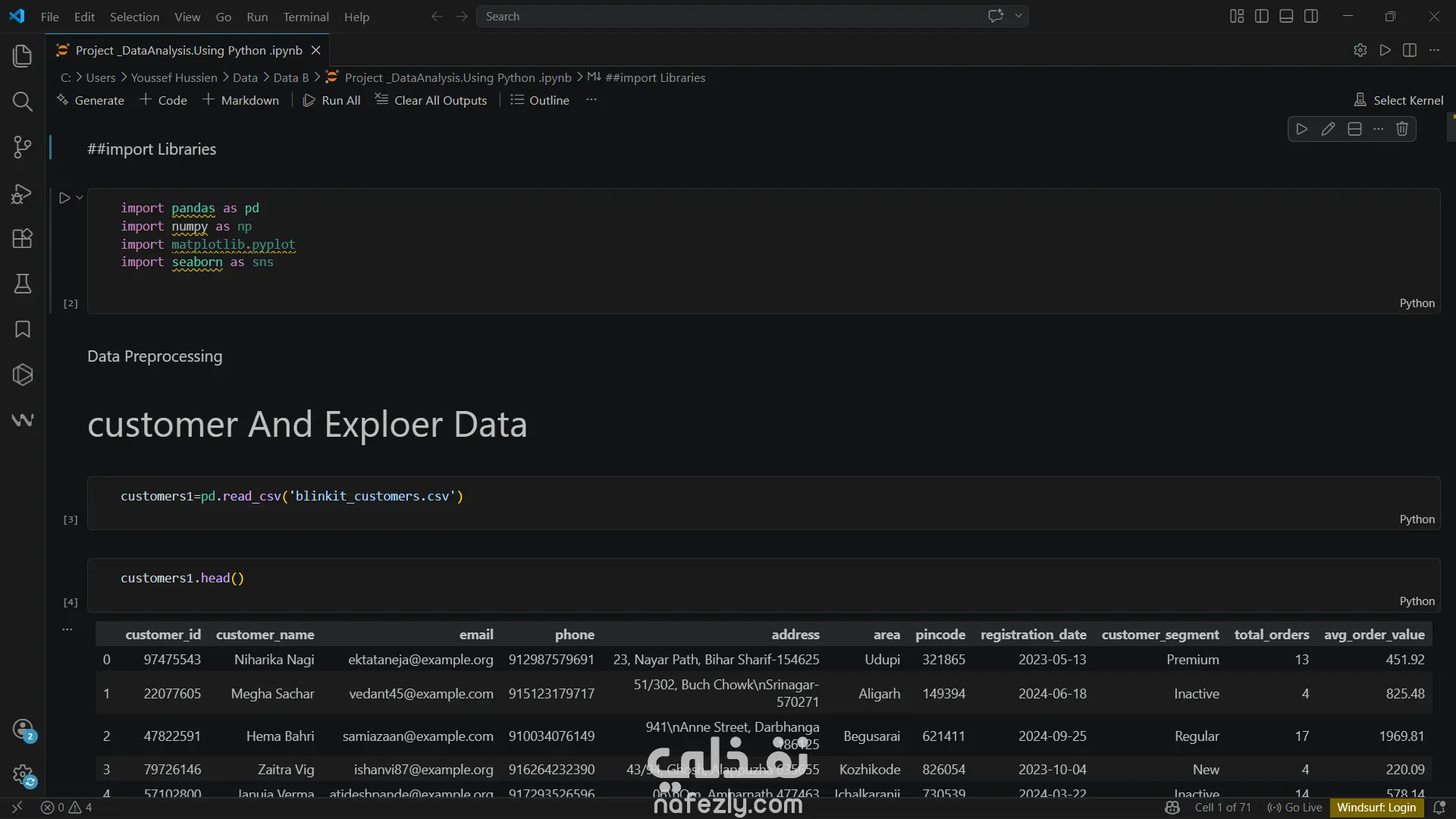Image resolution: width=1456 pixels, height=819 pixels.
Task: Edit the ##import Libraries cell
Action: pyautogui.click(x=1328, y=129)
